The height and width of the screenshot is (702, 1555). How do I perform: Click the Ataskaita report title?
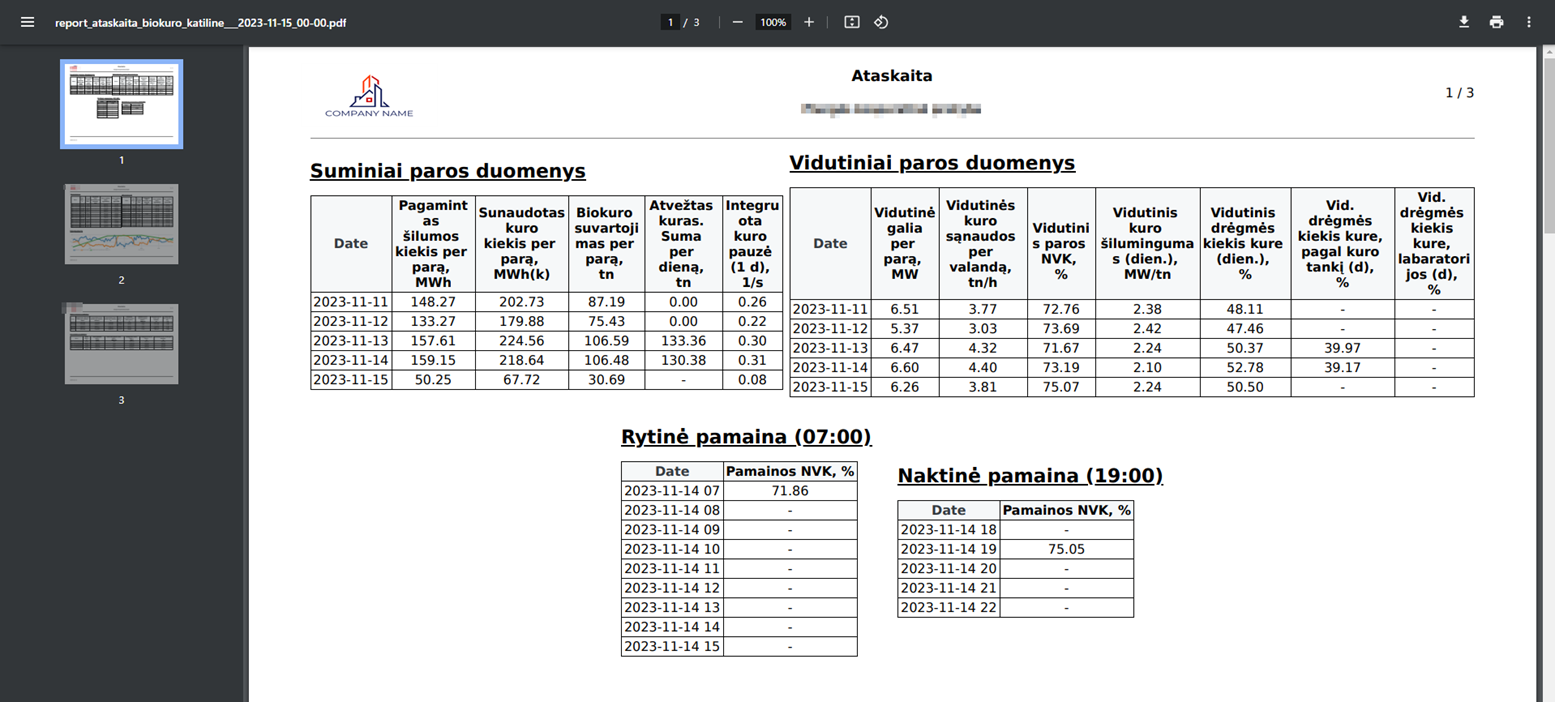pos(892,76)
